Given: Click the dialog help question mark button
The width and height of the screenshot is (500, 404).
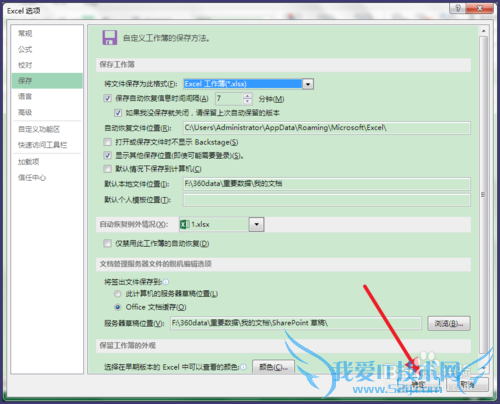Looking at the screenshot, I should point(458,8).
